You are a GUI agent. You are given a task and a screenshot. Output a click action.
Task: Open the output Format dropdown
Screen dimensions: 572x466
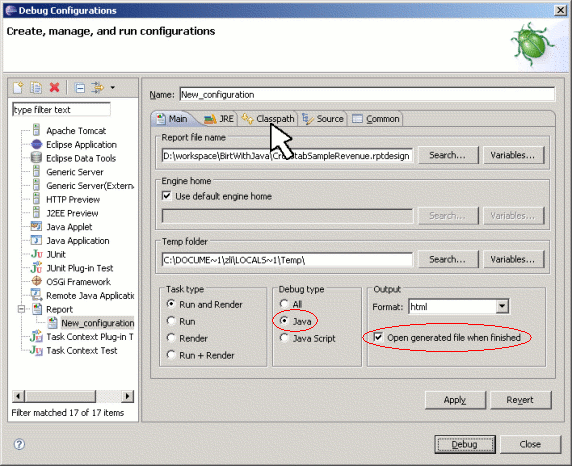click(x=502, y=307)
